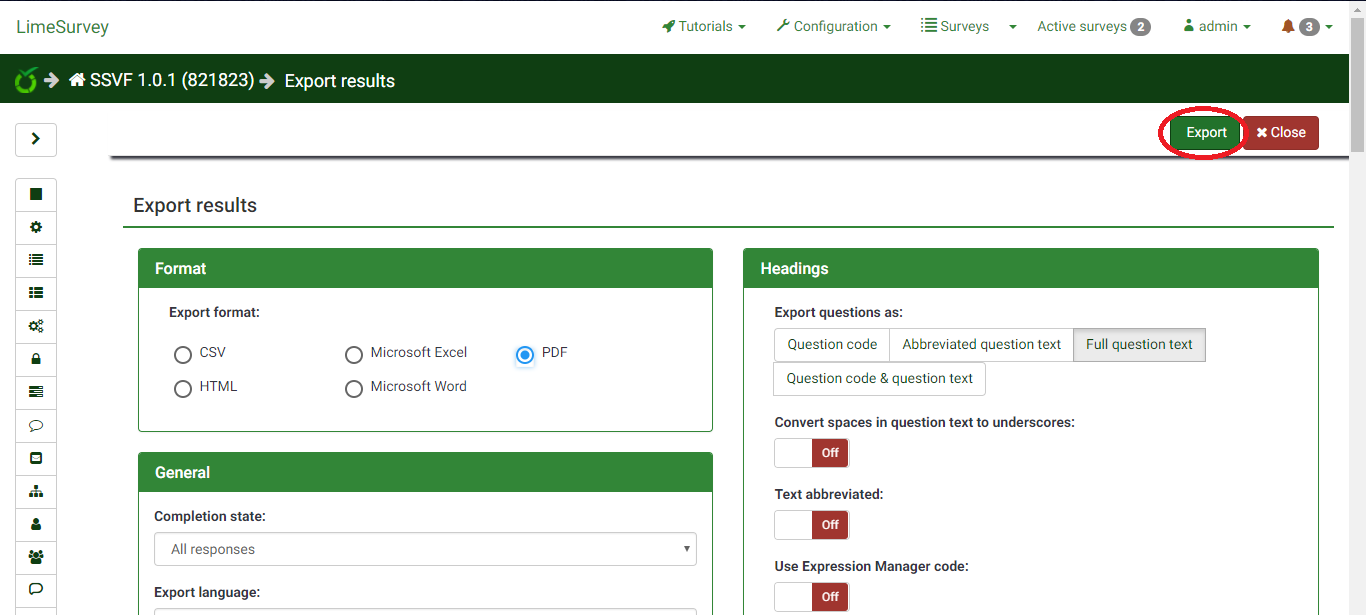The image size is (1366, 615).
Task: Click the single user icon in sidebar
Action: 36,524
